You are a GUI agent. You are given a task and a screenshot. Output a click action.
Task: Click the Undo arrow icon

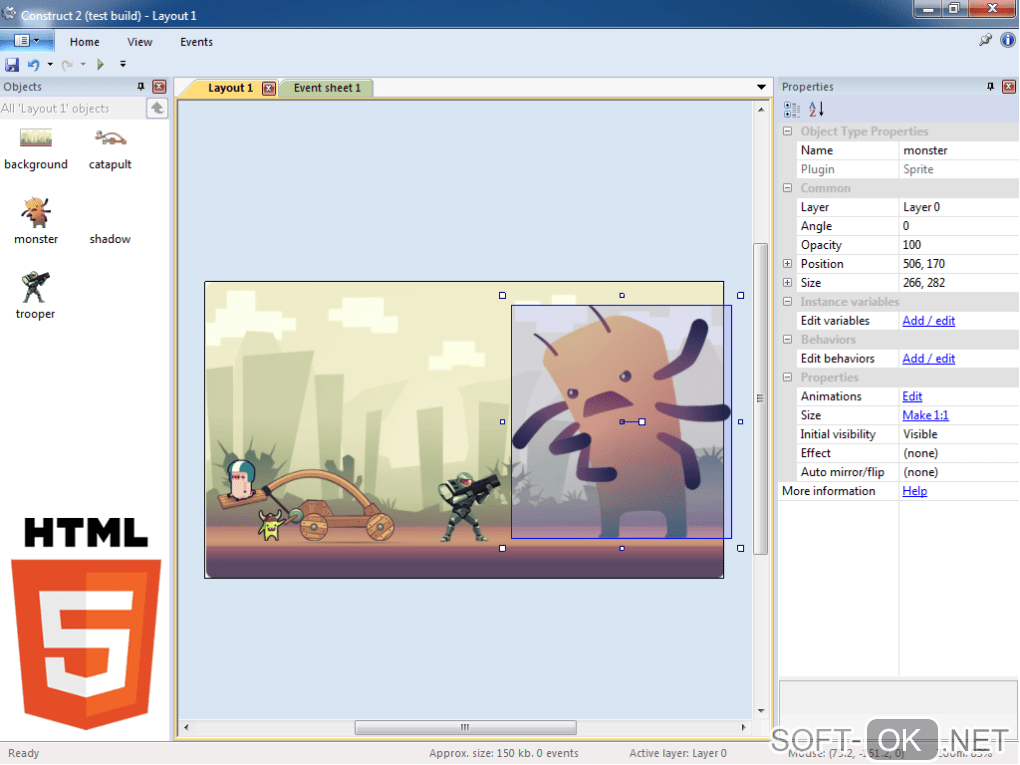click(x=33, y=64)
